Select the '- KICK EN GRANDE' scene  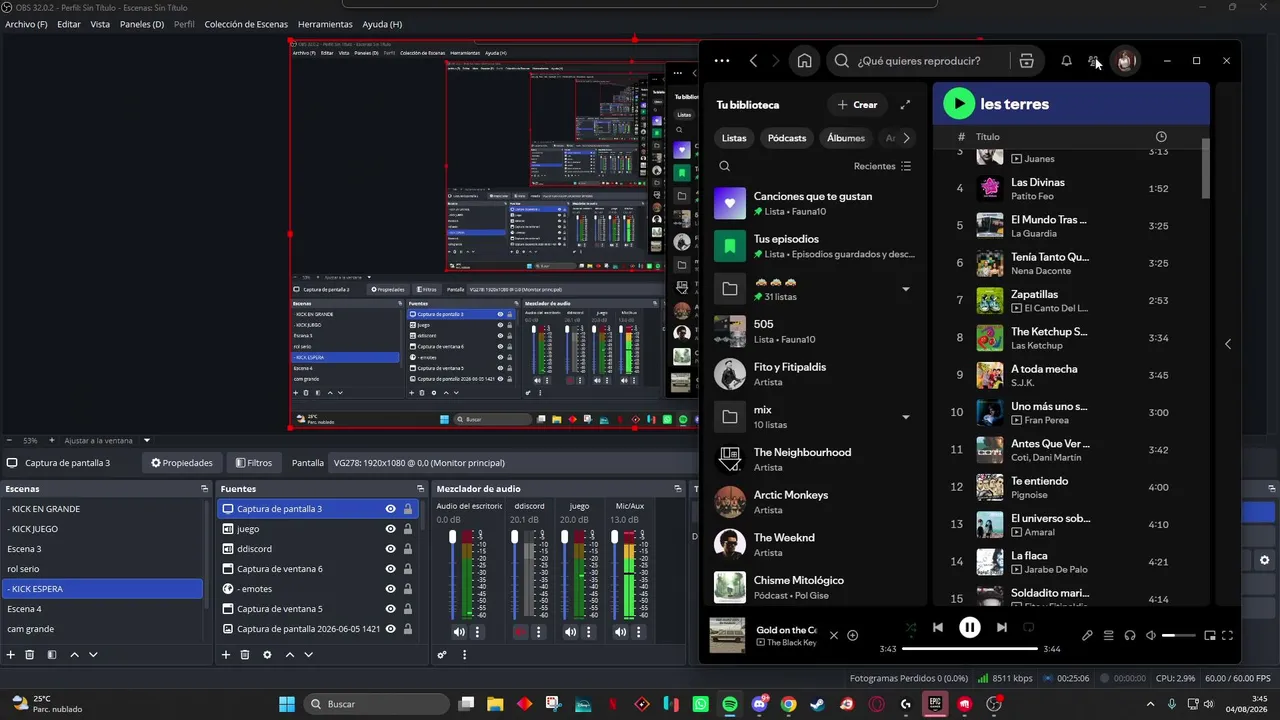101,509
